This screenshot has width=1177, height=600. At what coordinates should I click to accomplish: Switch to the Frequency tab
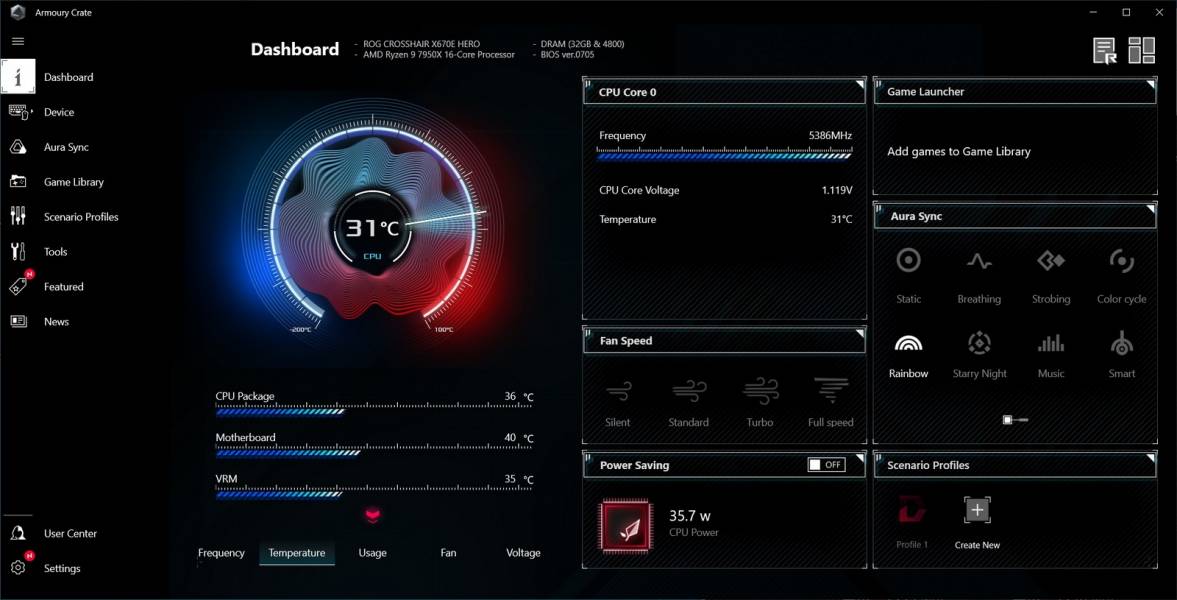tap(221, 553)
